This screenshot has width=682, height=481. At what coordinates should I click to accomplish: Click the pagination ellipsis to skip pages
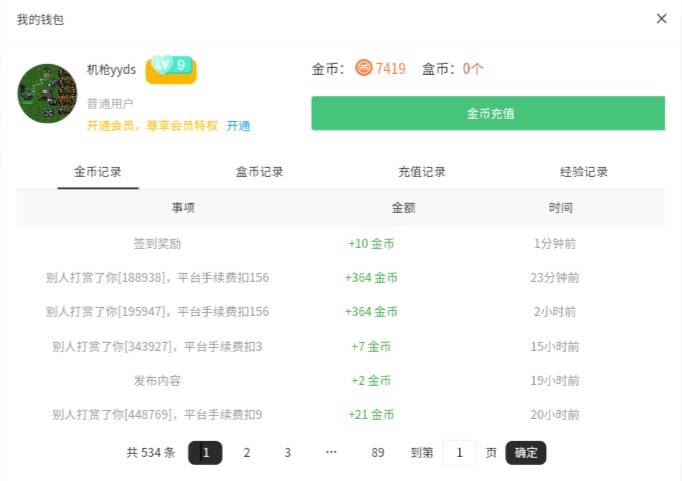331,453
